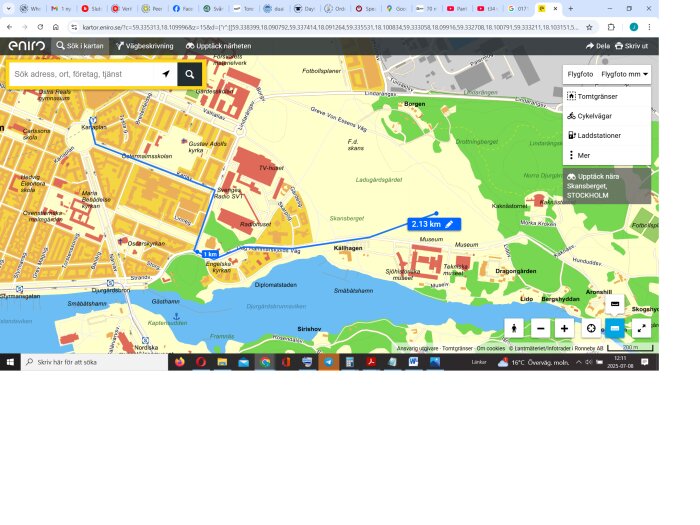700x525 pixels.
Task: Focus the address search field
Action: tap(83, 74)
